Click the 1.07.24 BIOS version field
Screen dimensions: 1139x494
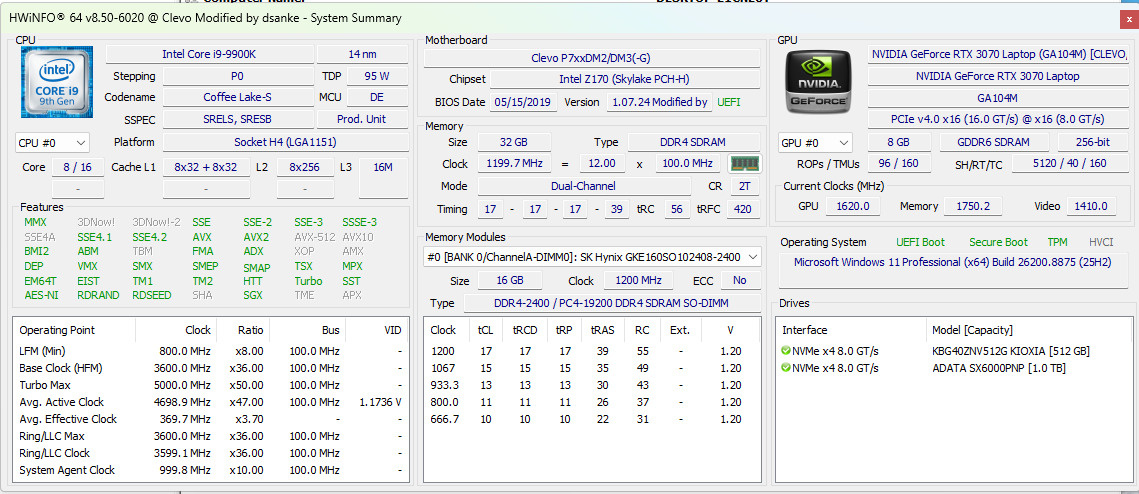click(x=660, y=102)
